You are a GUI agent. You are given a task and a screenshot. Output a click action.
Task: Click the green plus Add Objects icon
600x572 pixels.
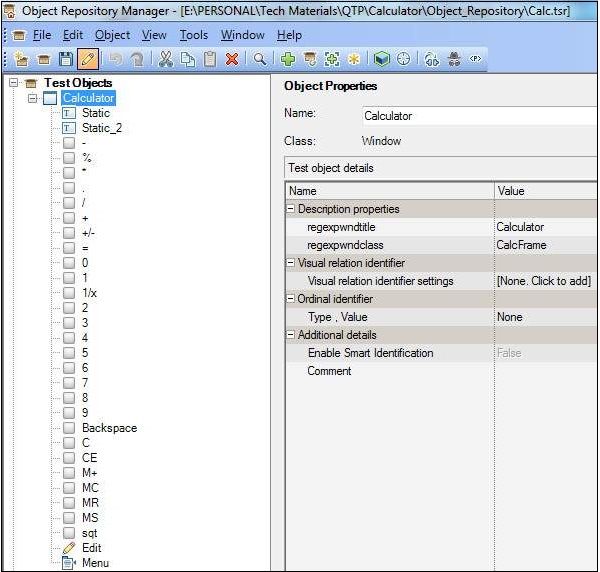point(289,60)
